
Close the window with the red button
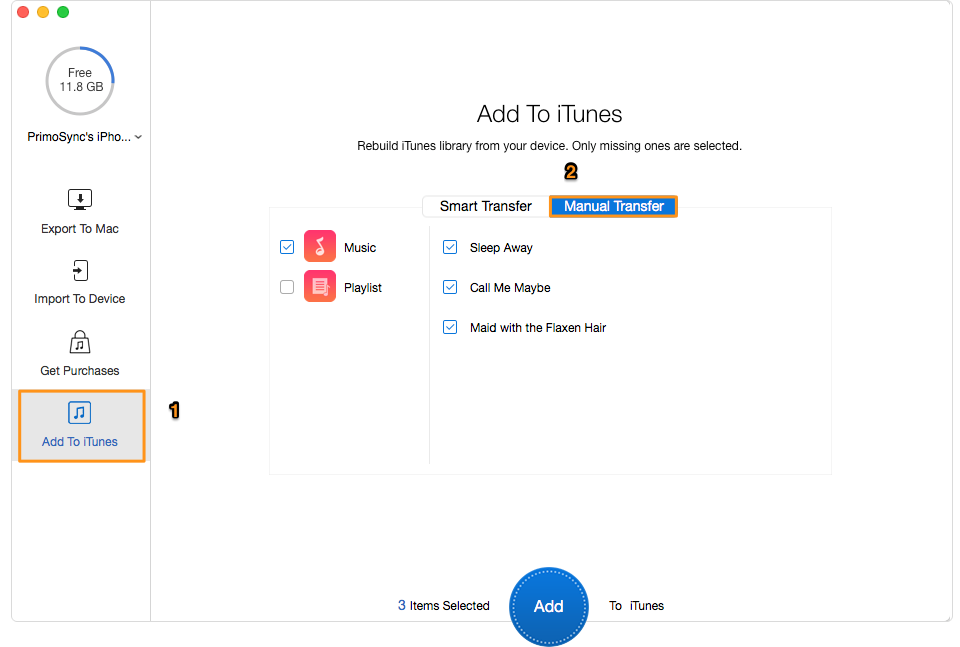pyautogui.click(x=23, y=12)
